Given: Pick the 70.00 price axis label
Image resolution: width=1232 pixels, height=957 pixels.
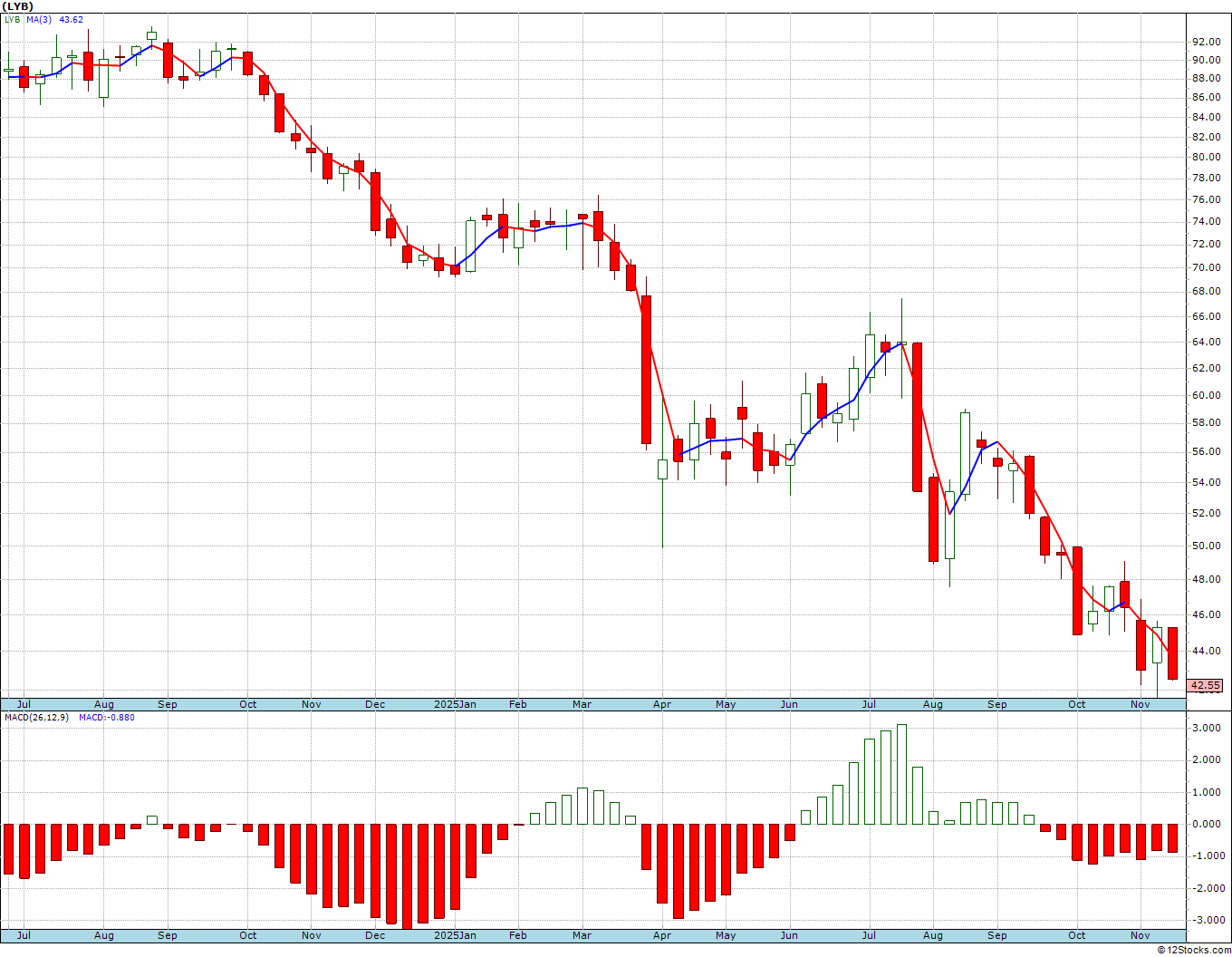Looking at the screenshot, I should [x=1205, y=267].
